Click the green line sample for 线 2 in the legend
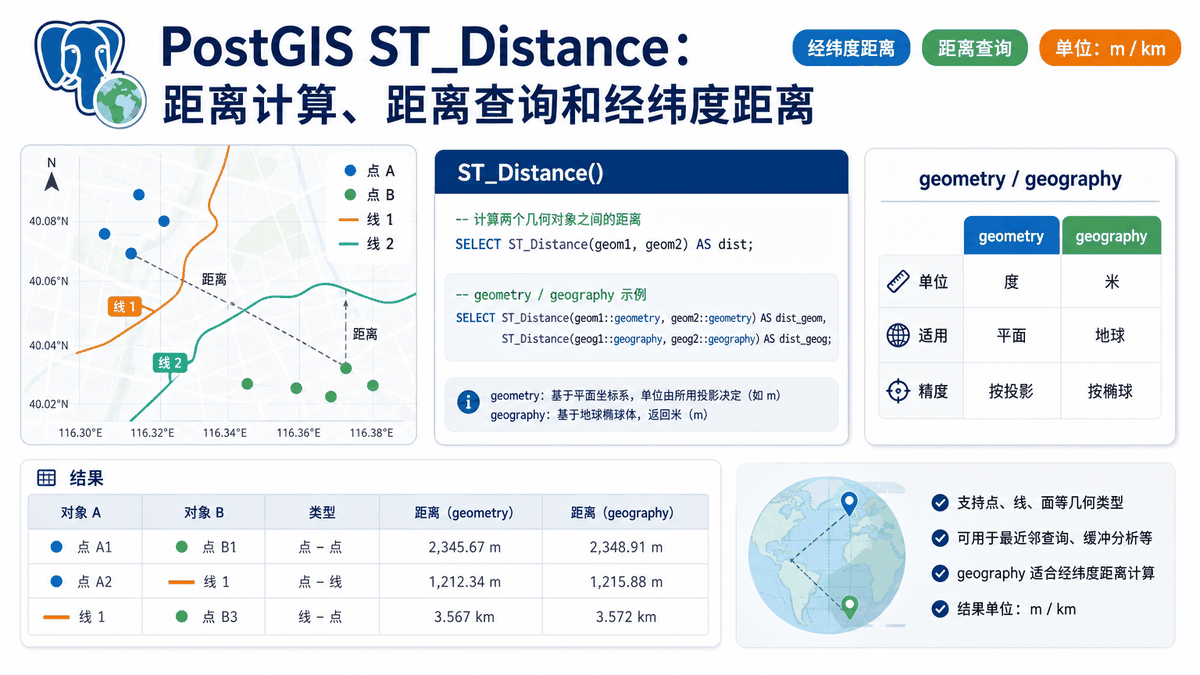Viewport: 1200px width, 675px height. point(348,244)
